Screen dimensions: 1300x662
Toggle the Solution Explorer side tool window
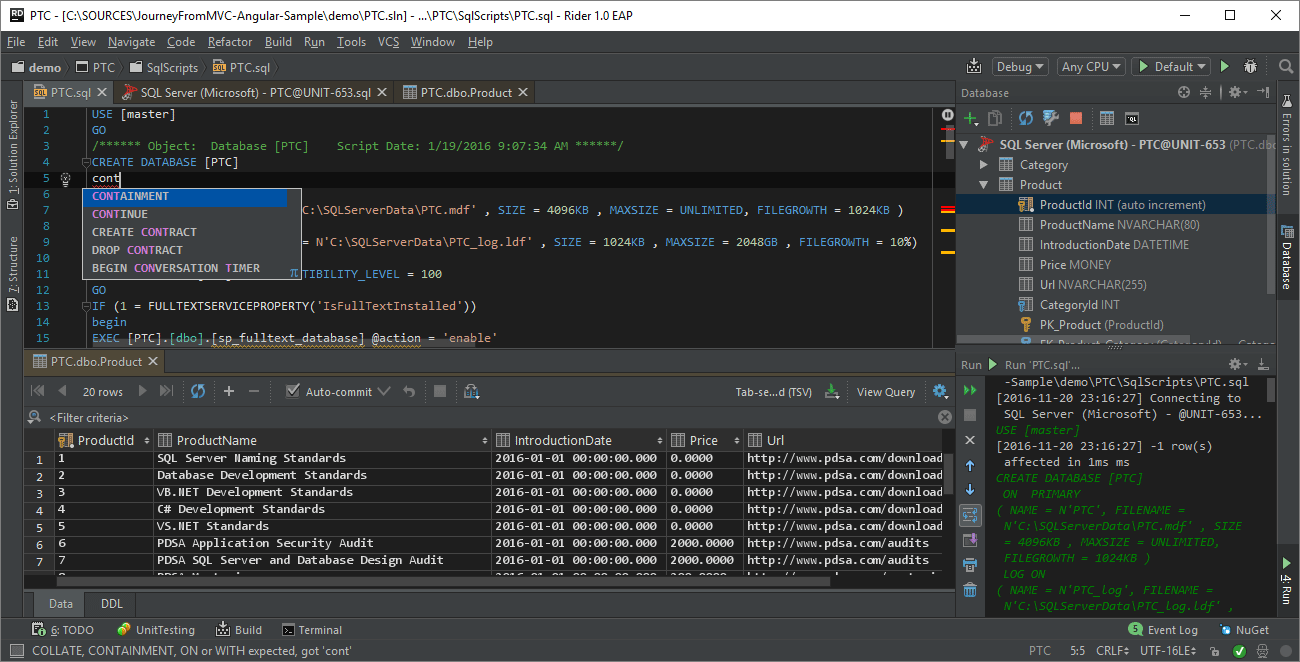[13, 153]
